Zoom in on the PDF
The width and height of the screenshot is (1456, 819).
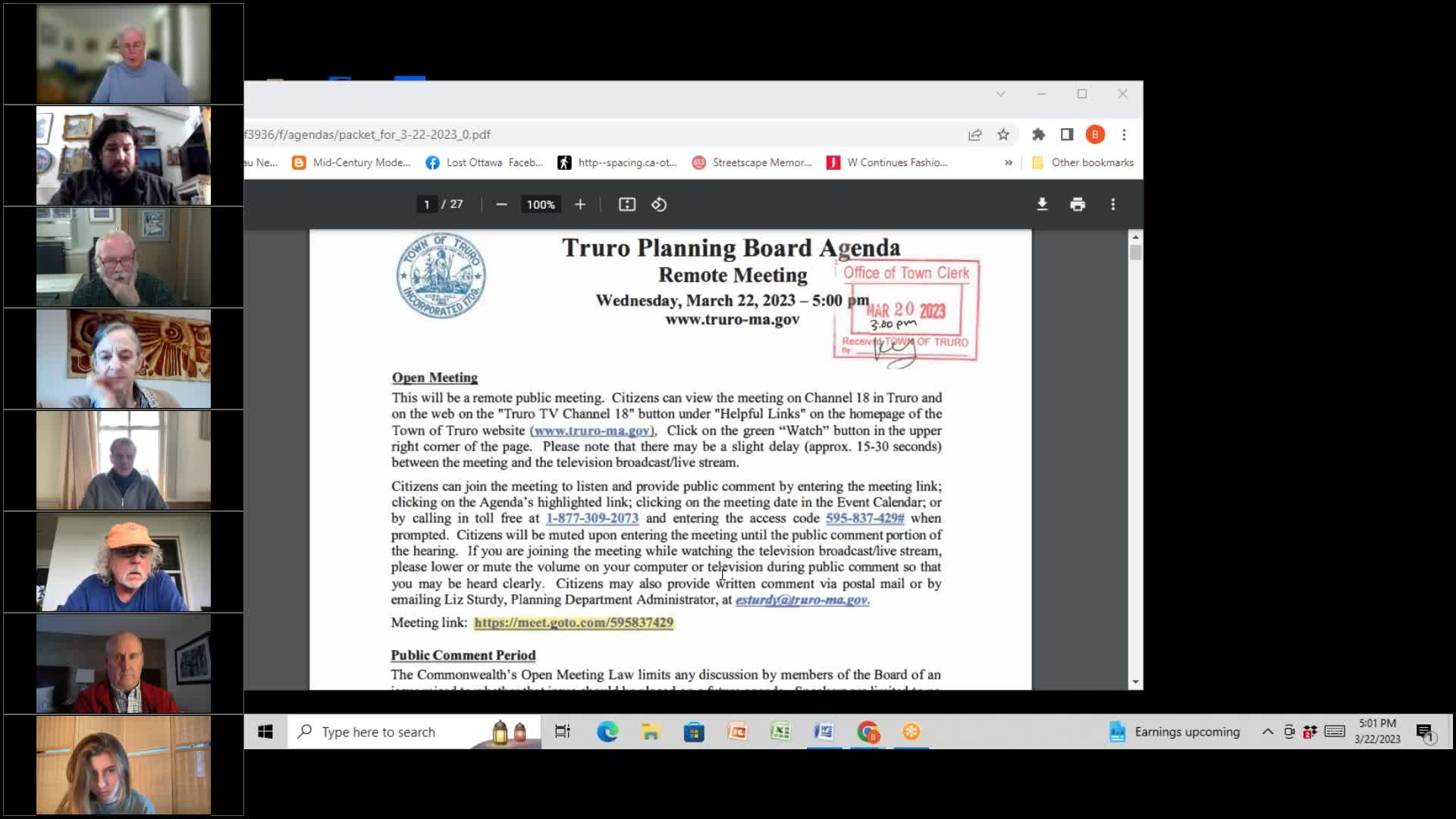tap(579, 204)
